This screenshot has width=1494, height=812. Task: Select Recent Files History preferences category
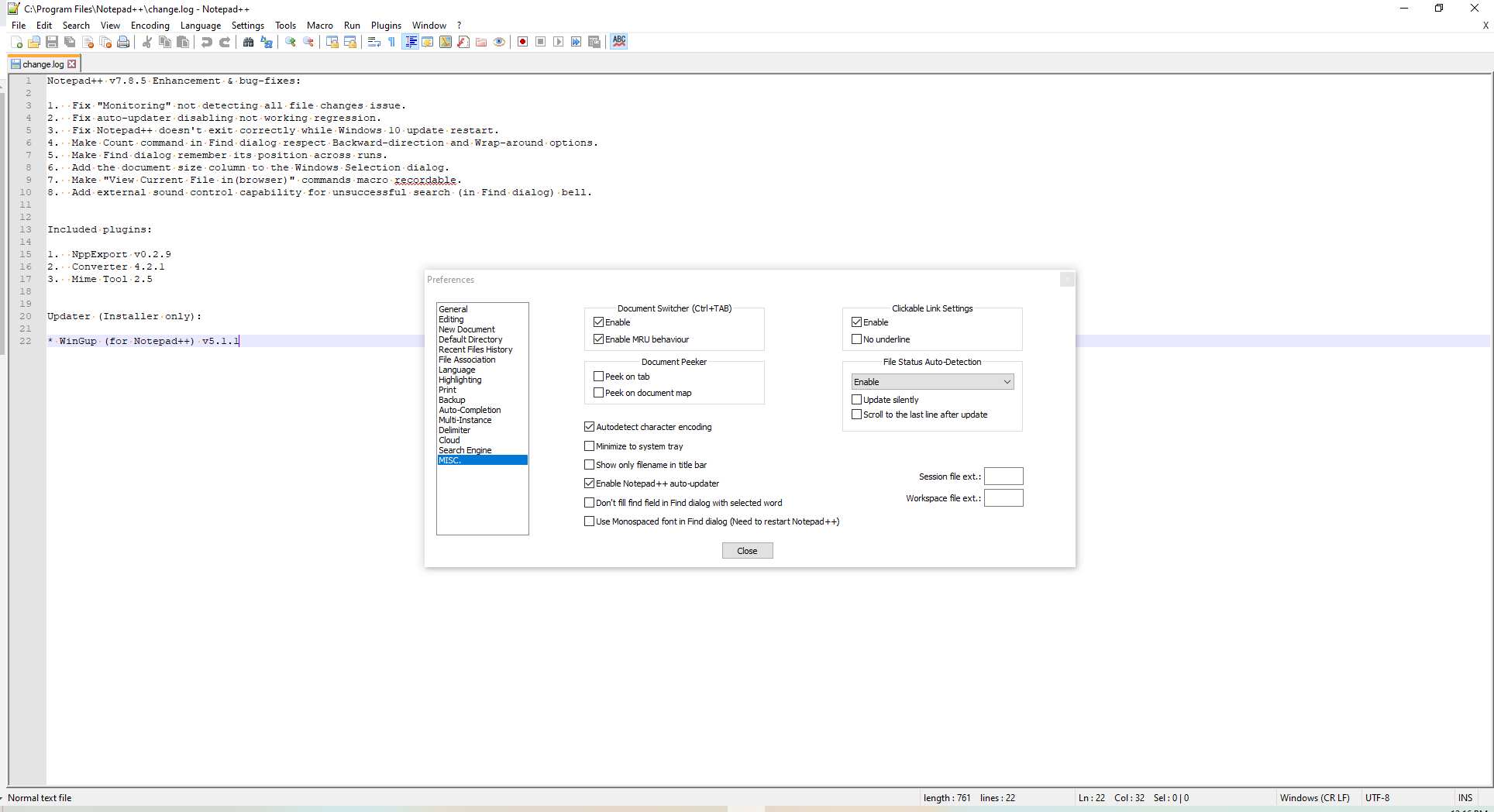pos(482,349)
